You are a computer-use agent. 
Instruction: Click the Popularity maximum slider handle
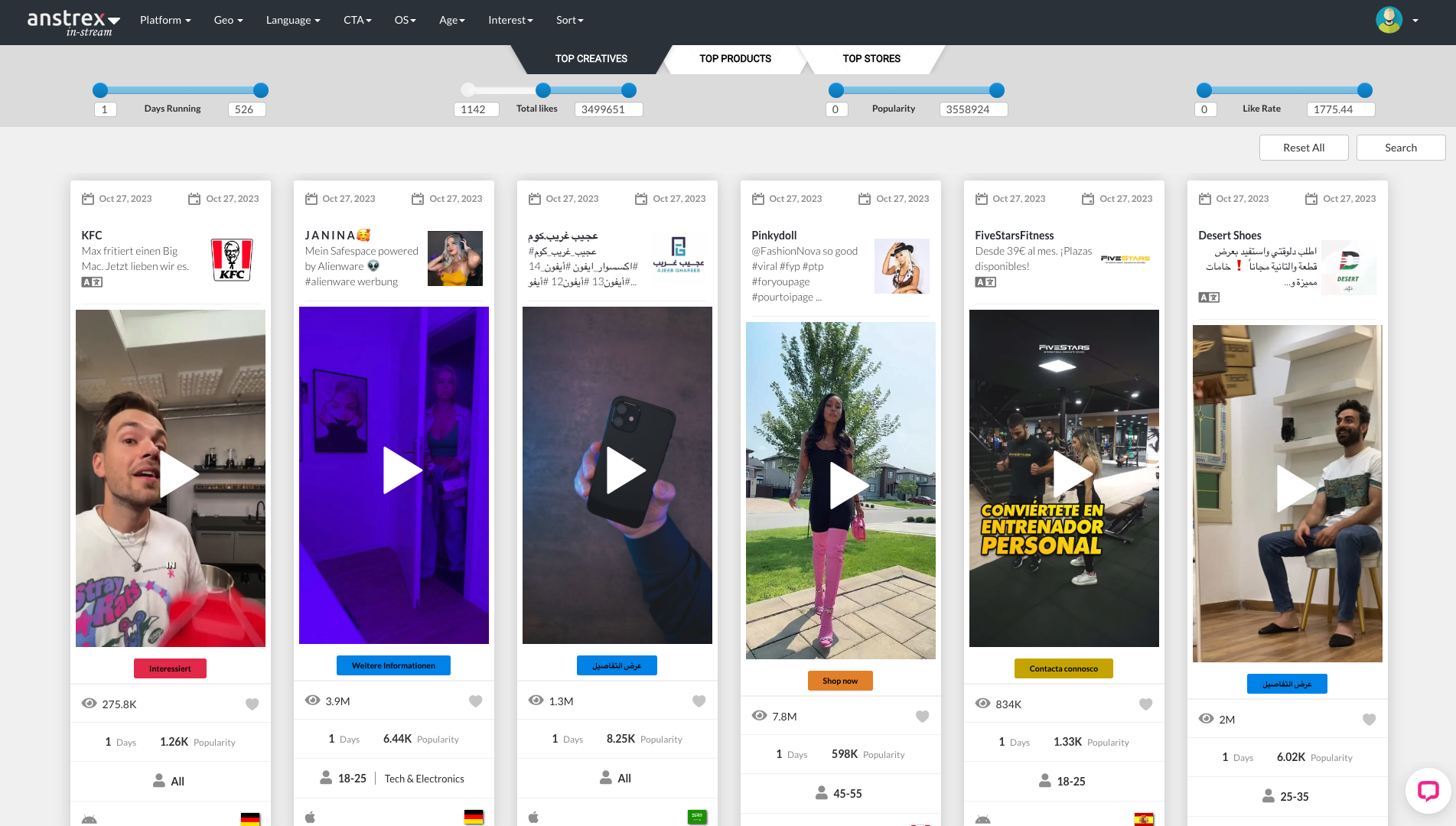coord(997,90)
